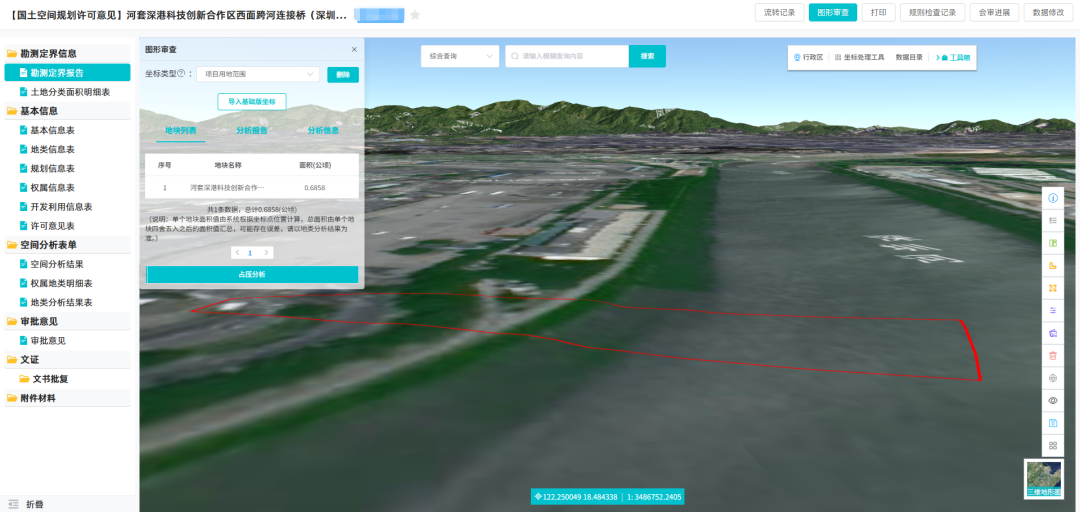Switch to the 分析信息 tab

(x=323, y=130)
